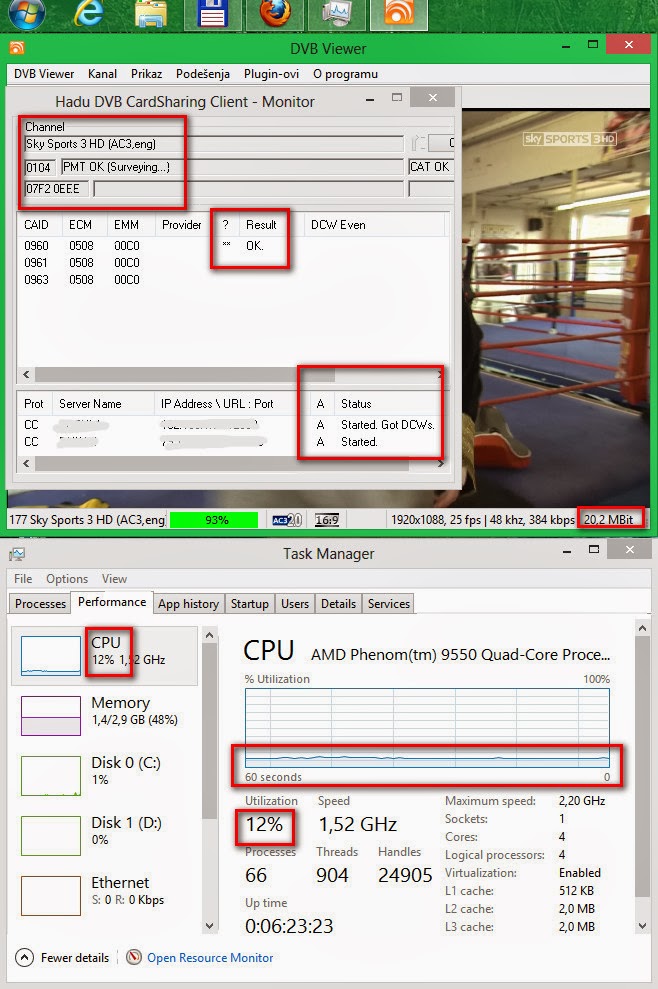Screen dimensions: 658x989
Task: Go to Users tab
Action: tap(295, 604)
